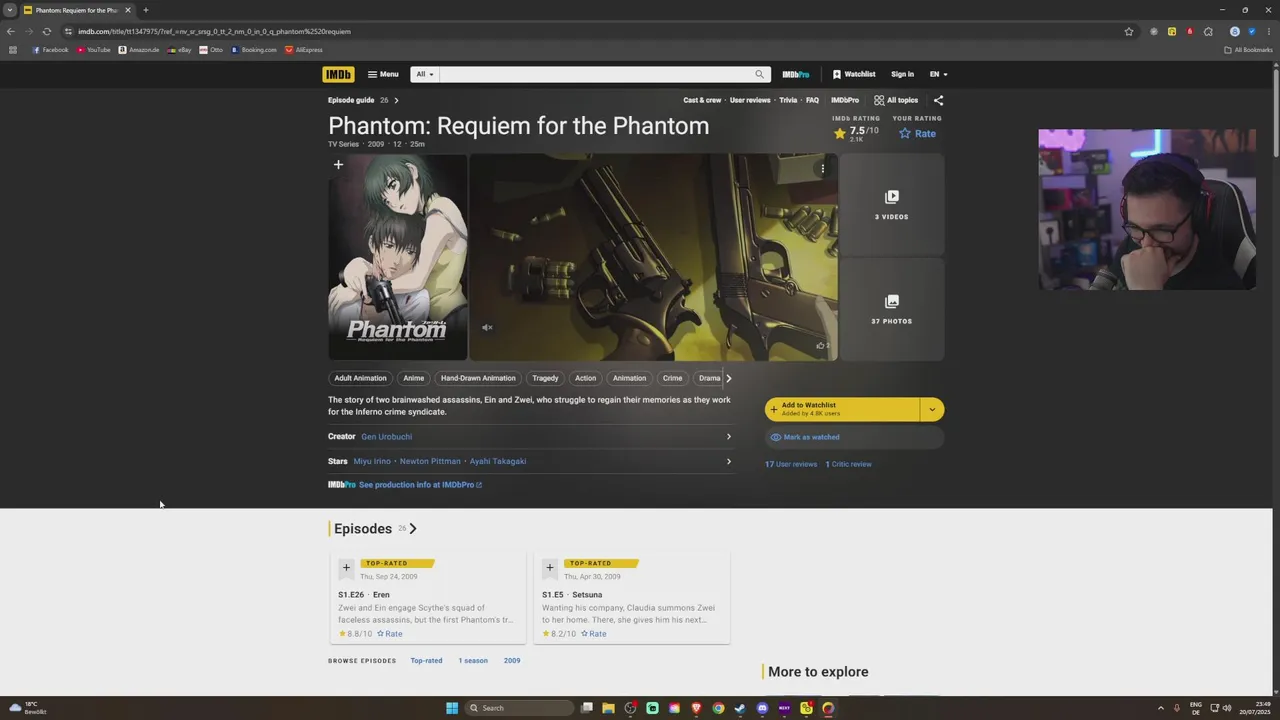
Task: Select the Adult Animation genre chip
Action: tap(360, 378)
